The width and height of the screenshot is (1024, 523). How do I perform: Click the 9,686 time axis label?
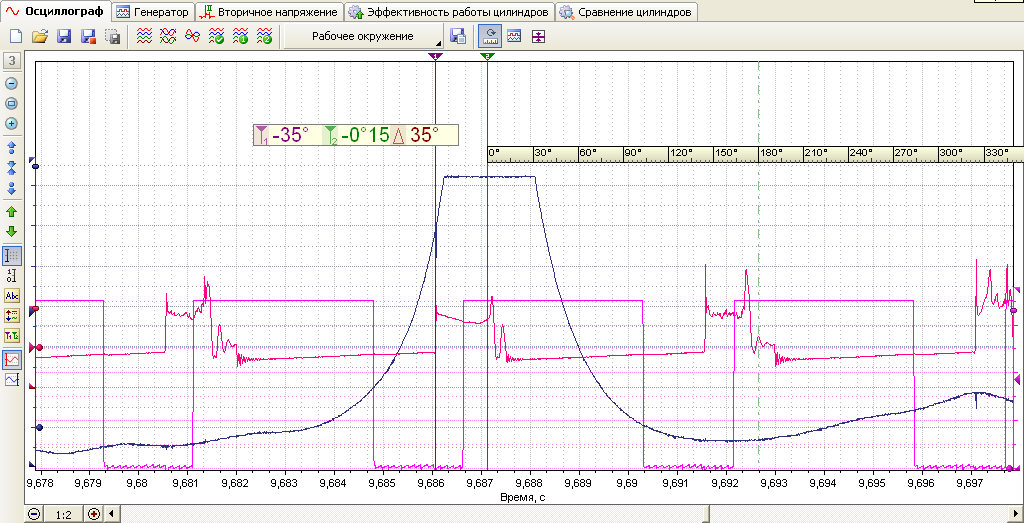(432, 484)
